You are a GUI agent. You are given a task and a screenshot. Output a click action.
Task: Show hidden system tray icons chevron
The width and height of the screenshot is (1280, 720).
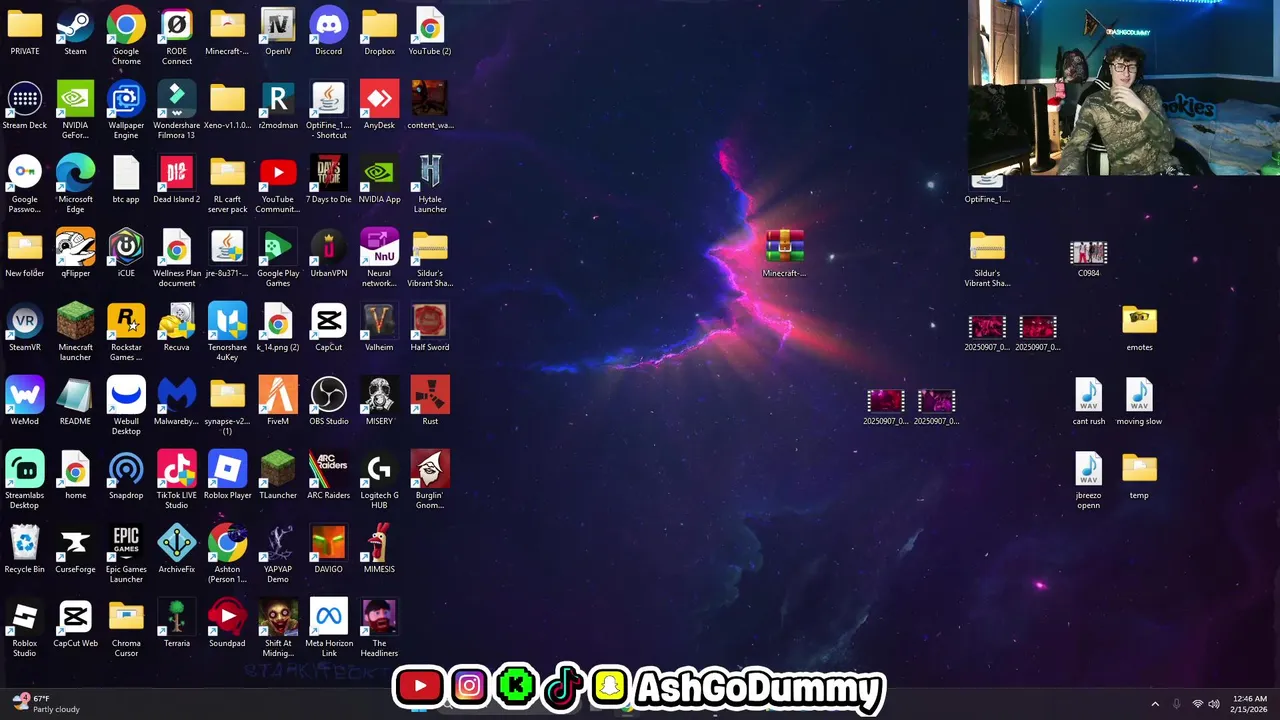pos(1155,704)
